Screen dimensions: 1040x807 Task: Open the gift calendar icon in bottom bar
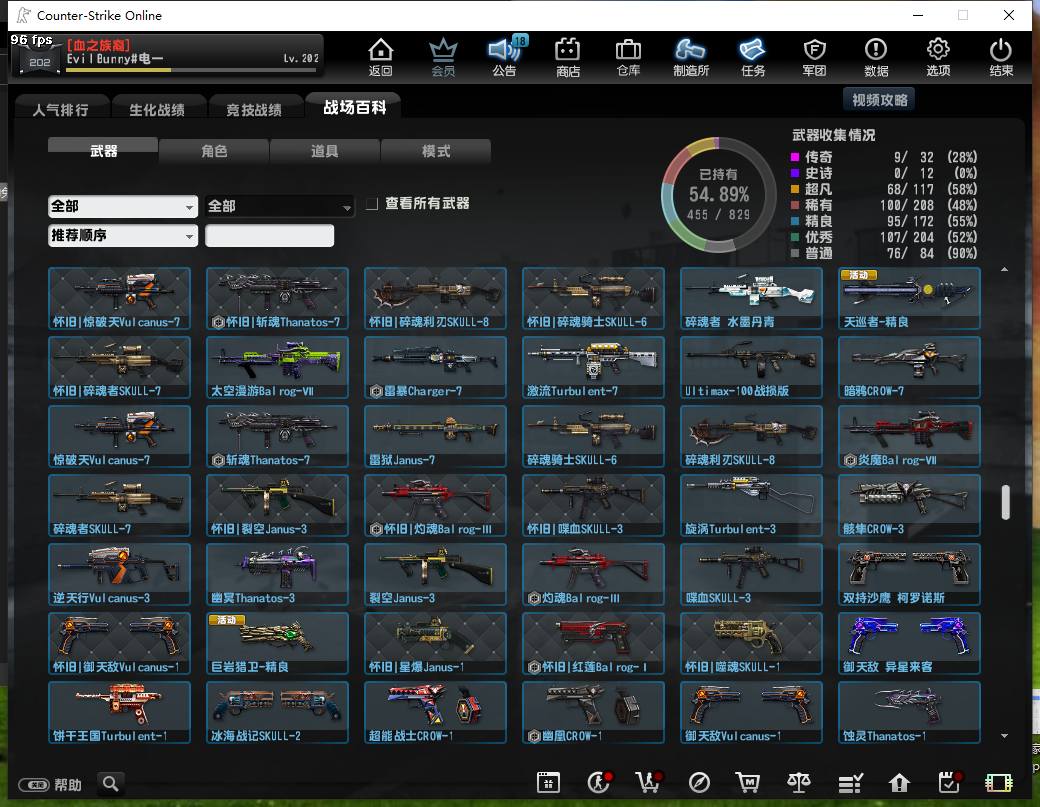tap(548, 783)
